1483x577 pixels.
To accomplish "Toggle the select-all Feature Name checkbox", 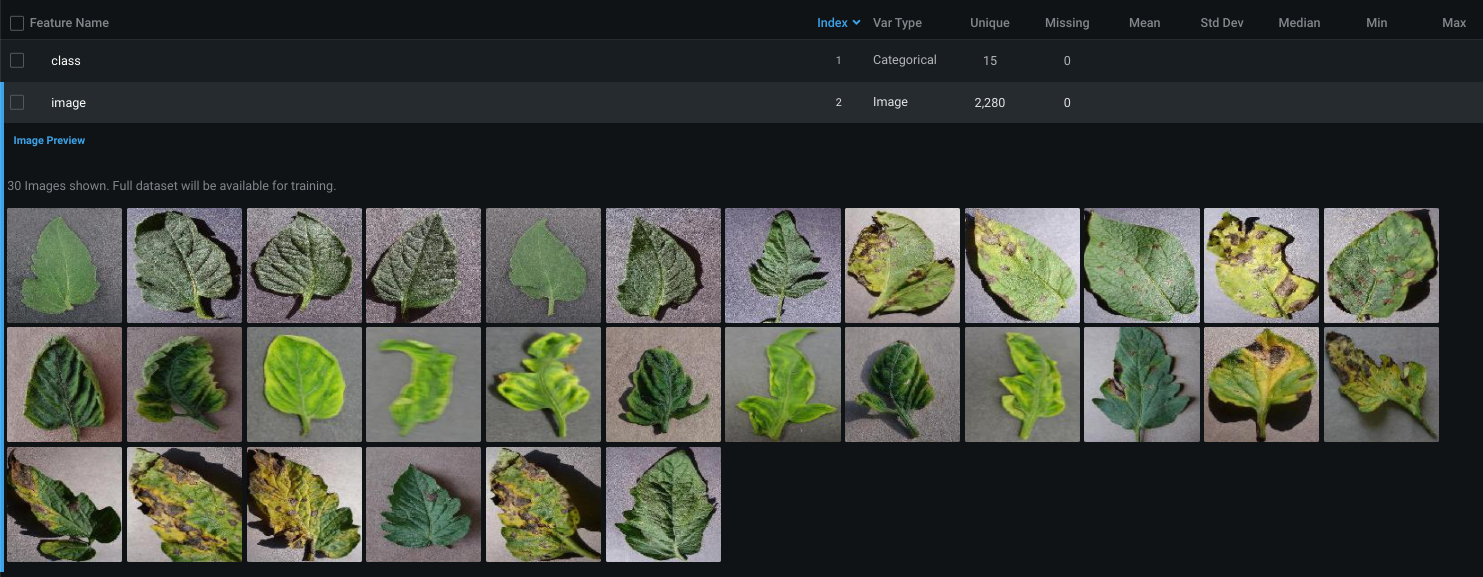I will (17, 23).
